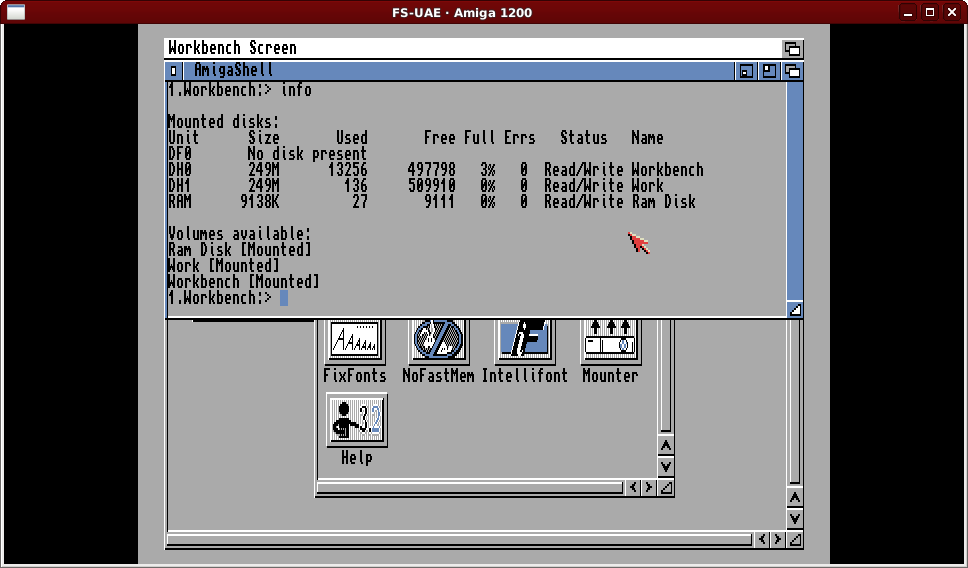
Task: Select the Help 3.2 icon
Action: click(357, 420)
